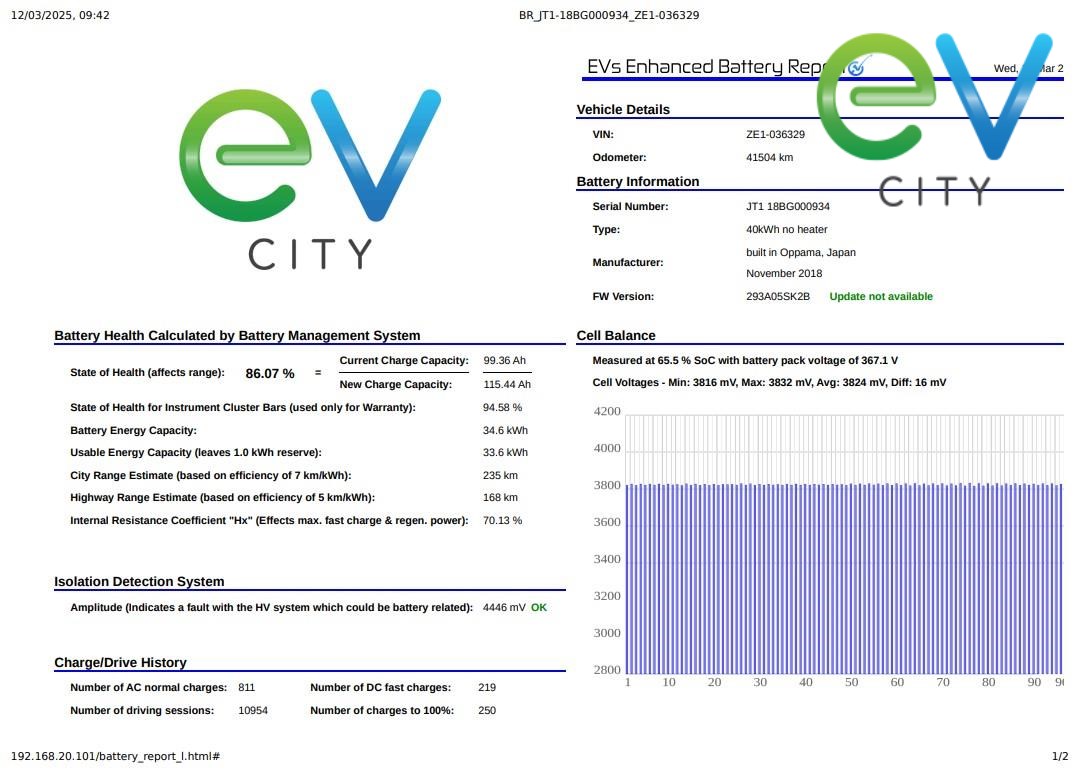Click the "3000" chart axis label

pyautogui.click(x=607, y=633)
